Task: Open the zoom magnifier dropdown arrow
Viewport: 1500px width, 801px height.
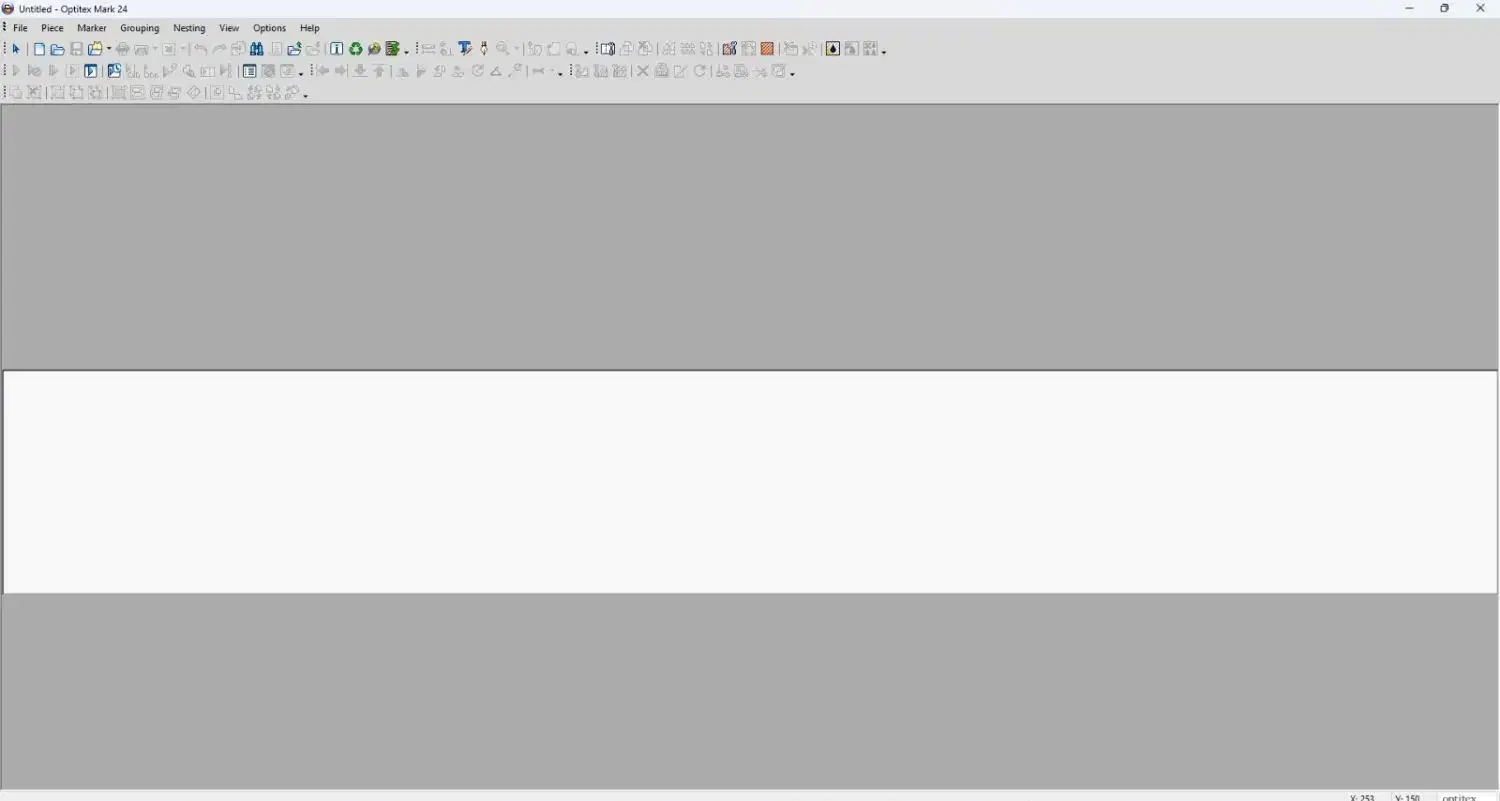Action: [x=517, y=49]
